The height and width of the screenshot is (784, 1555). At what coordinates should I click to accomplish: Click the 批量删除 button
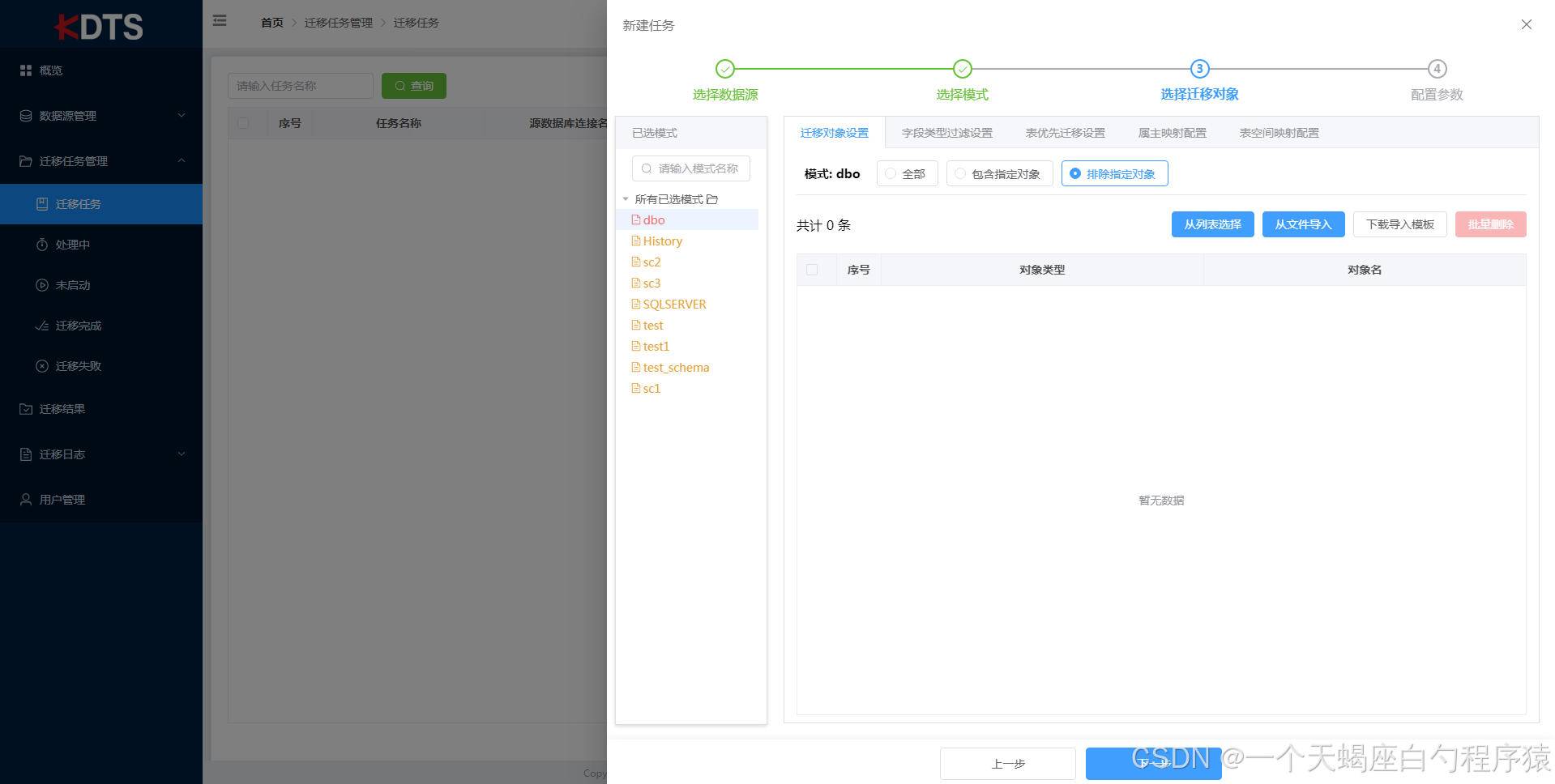pyautogui.click(x=1491, y=224)
